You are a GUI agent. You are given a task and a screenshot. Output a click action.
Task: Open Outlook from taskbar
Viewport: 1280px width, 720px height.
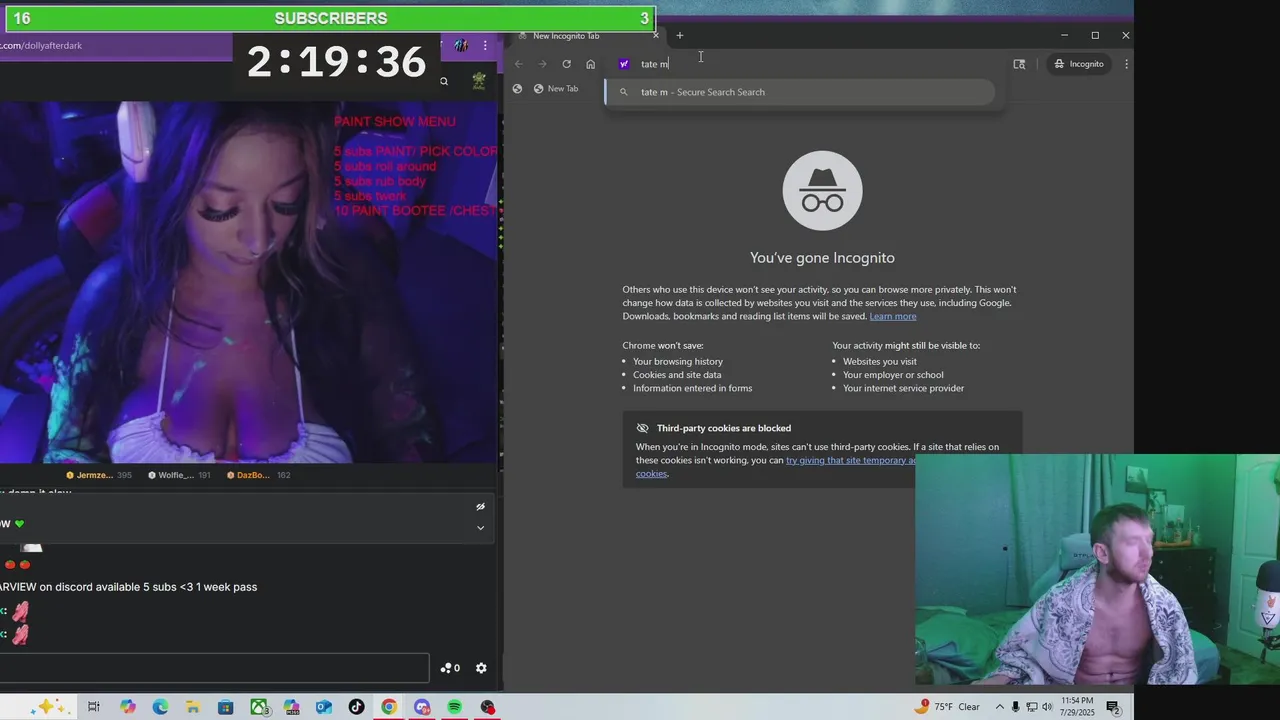pyautogui.click(x=324, y=707)
